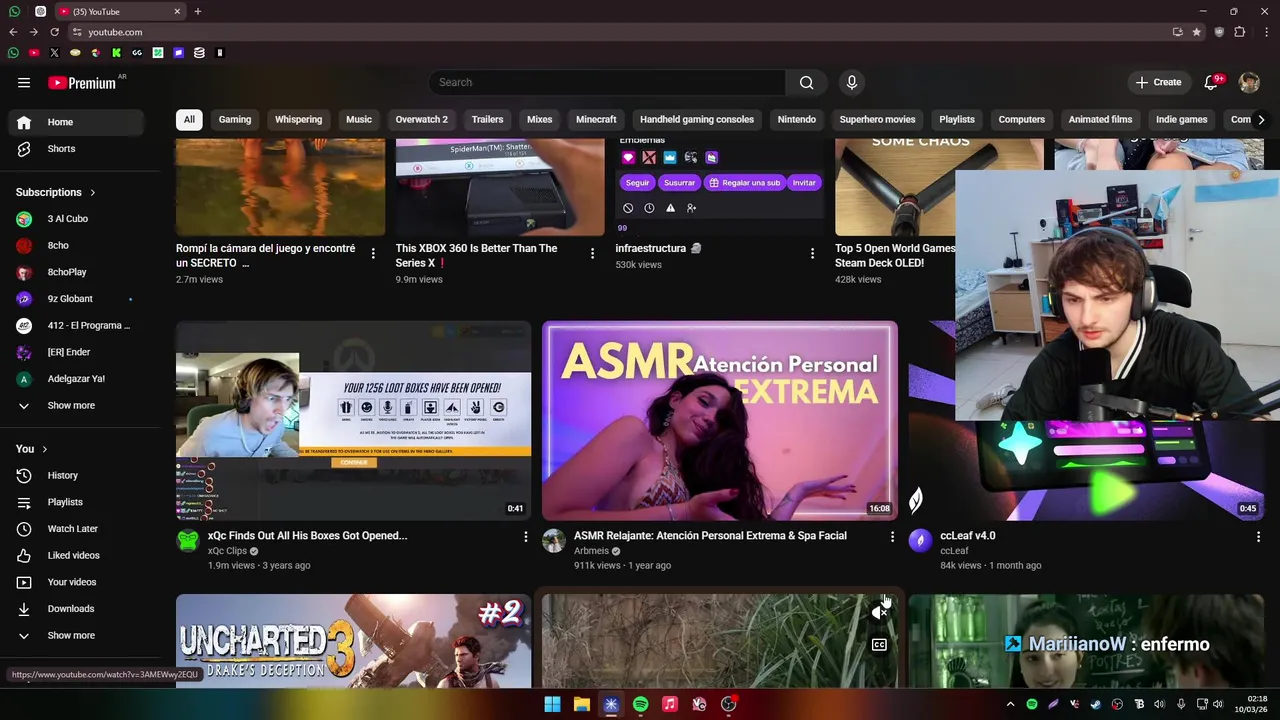
Task: Open Spotify from the taskbar
Action: click(640, 704)
